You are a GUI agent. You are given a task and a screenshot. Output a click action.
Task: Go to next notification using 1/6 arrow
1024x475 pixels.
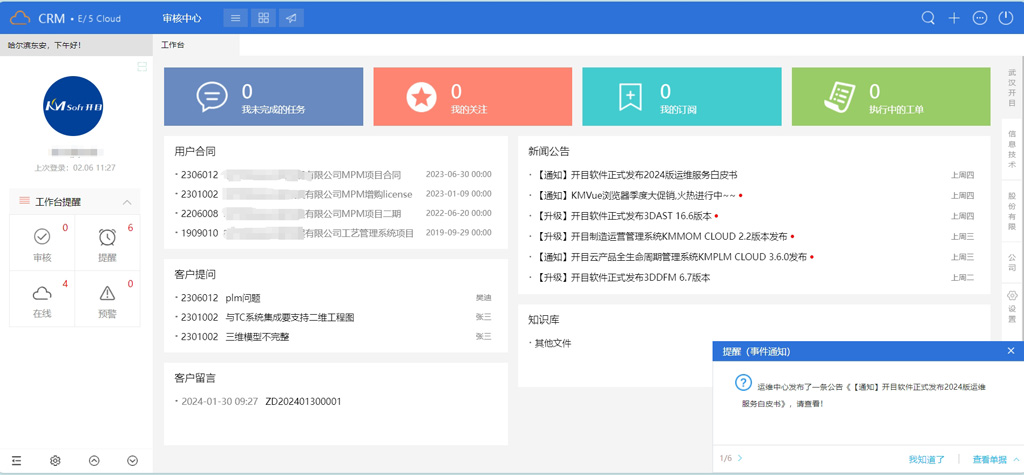741,459
